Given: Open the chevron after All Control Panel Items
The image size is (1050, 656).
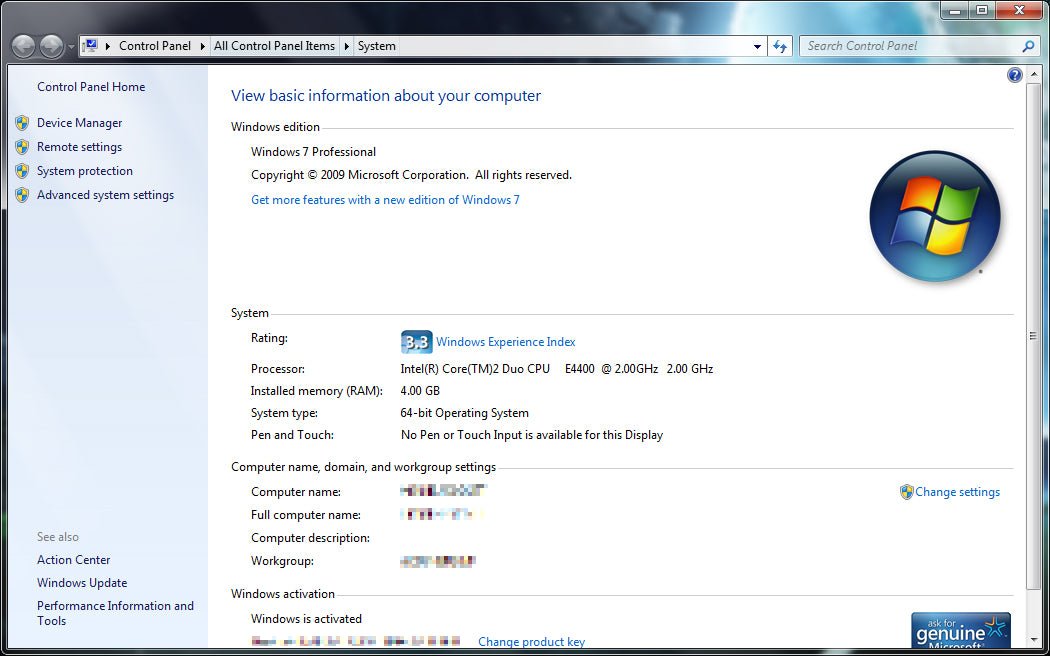Looking at the screenshot, I should pyautogui.click(x=345, y=45).
